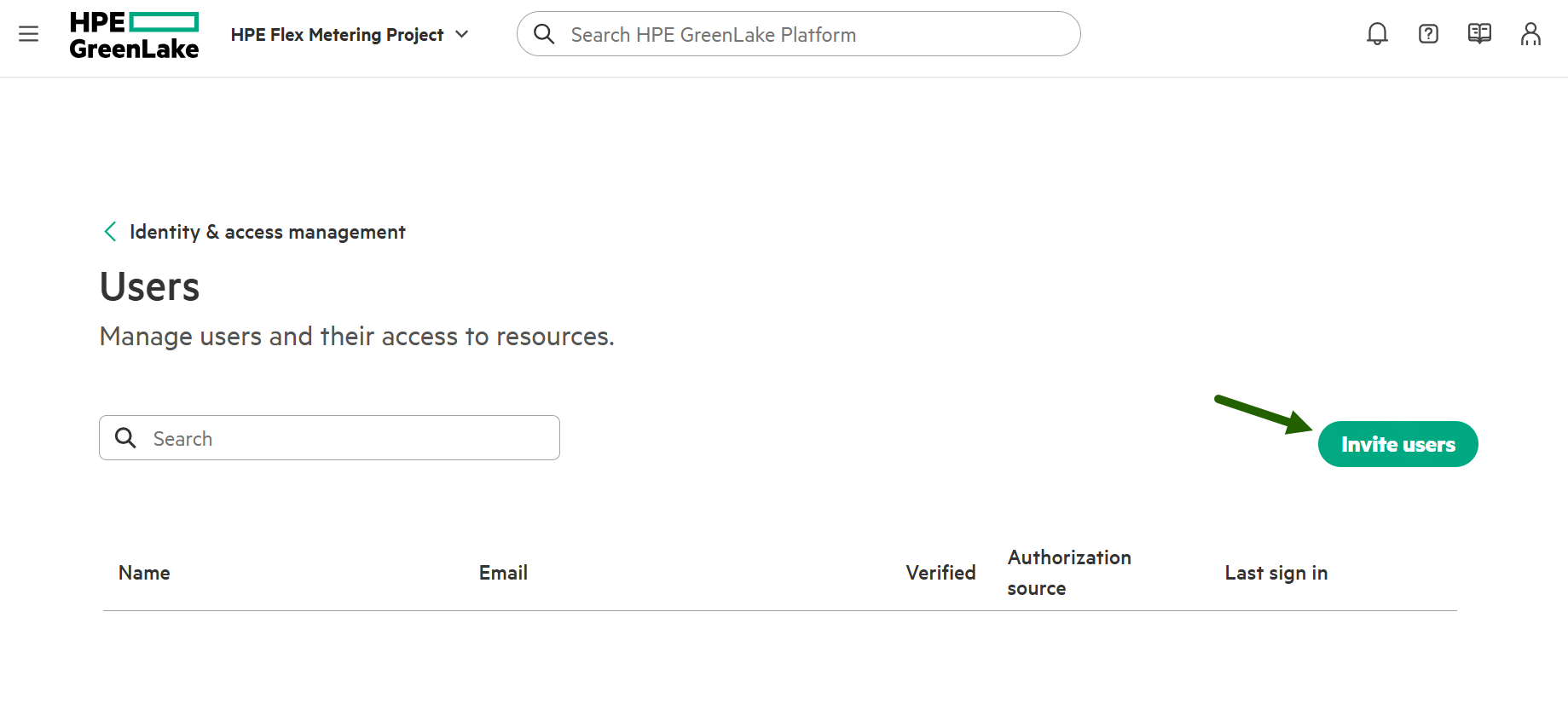
Task: Open the documentation book icon
Action: (1479, 34)
